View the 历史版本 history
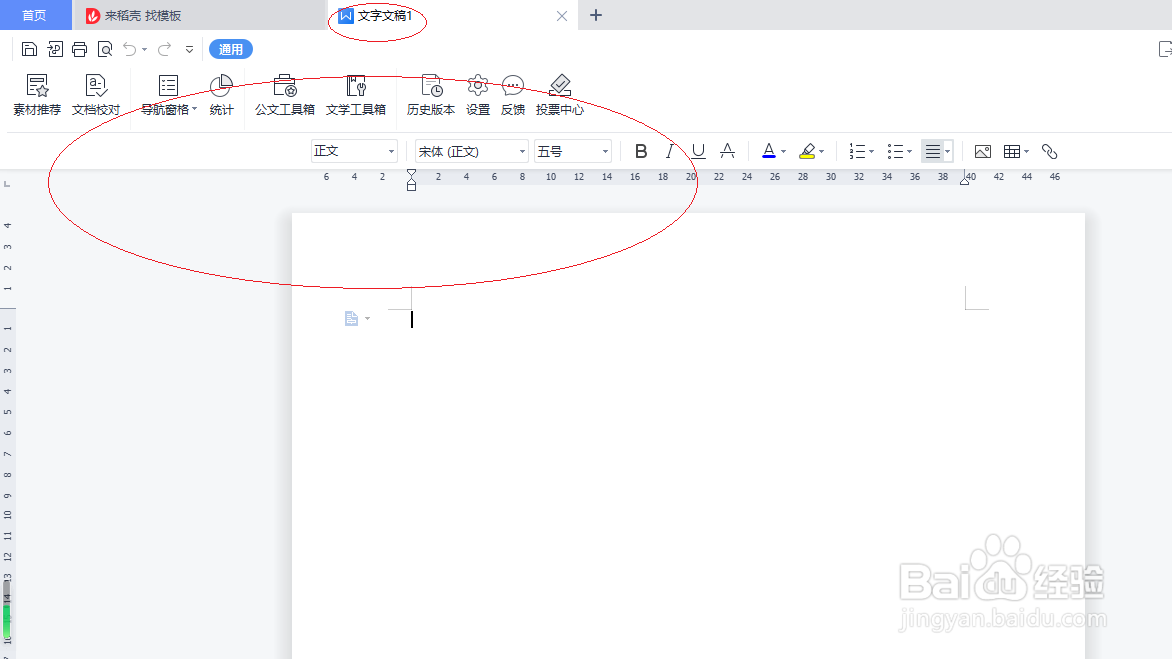The width and height of the screenshot is (1172, 659). tap(430, 95)
